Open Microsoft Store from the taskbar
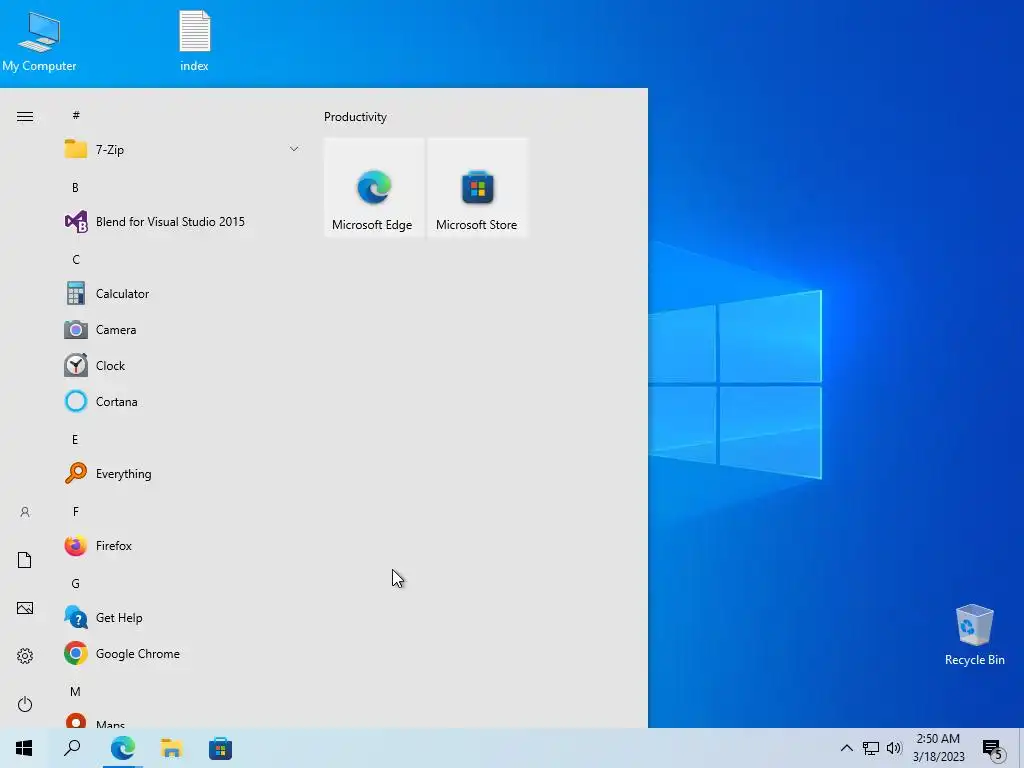The image size is (1024, 768). point(221,748)
